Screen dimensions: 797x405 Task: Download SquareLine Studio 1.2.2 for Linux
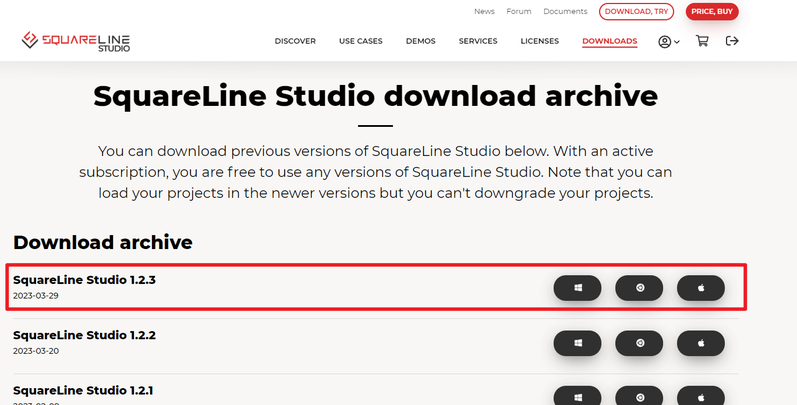[639, 344]
